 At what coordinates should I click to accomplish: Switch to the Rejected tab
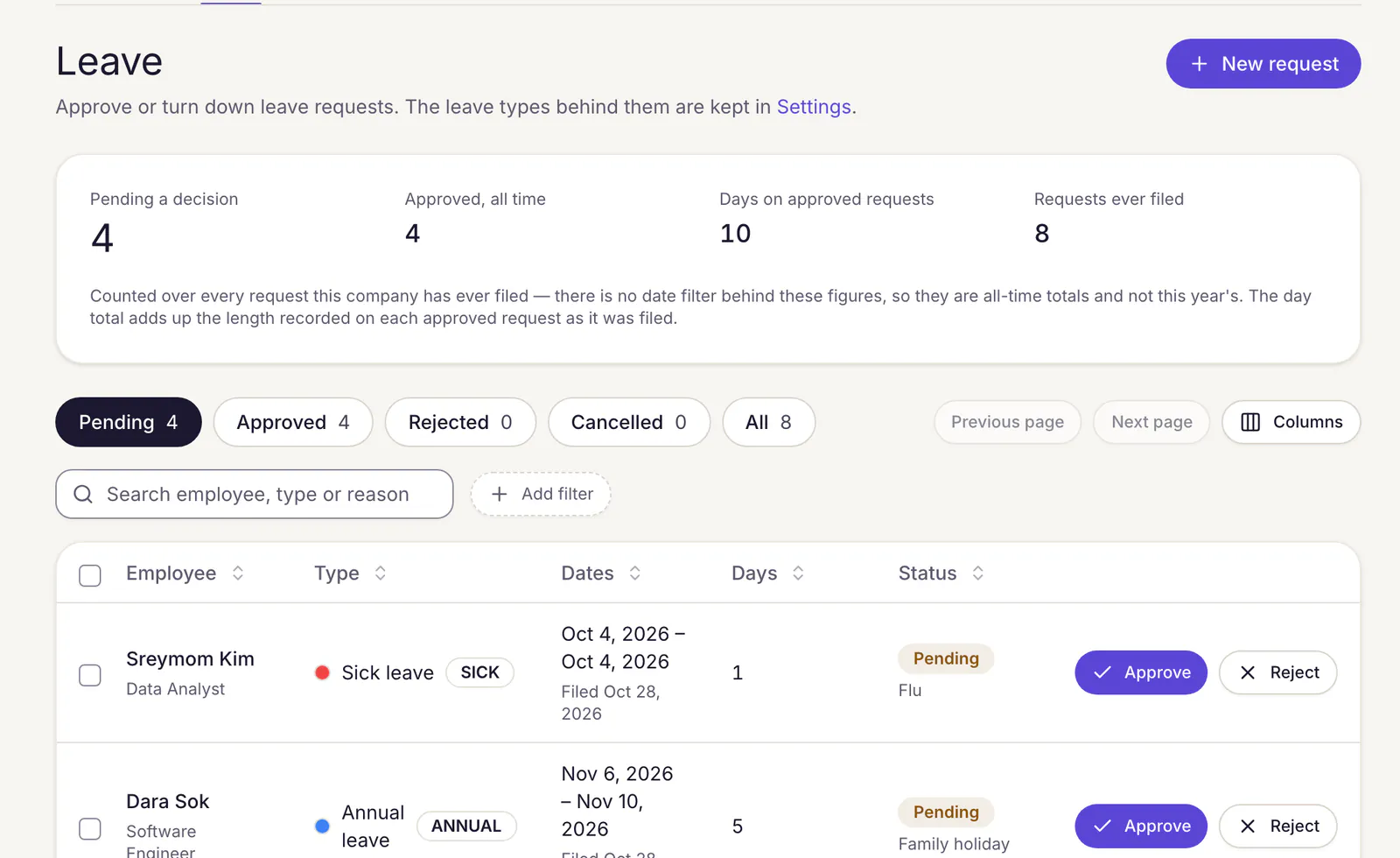point(460,422)
